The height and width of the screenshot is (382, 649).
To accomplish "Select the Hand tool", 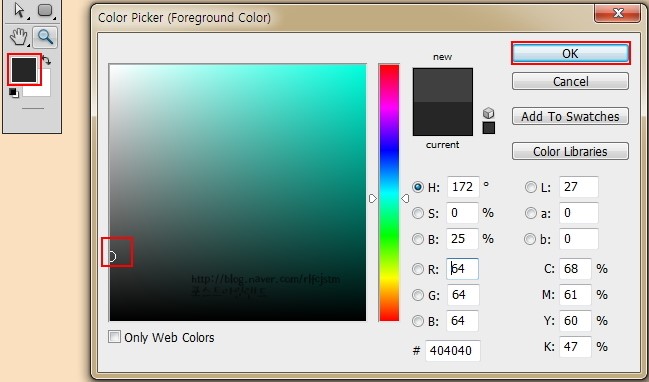I will pyautogui.click(x=19, y=37).
